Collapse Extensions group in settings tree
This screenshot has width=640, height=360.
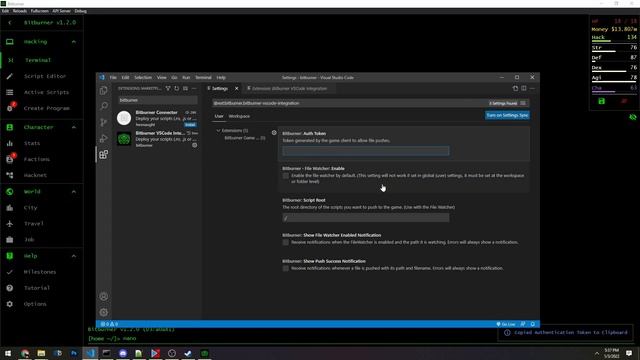pyautogui.click(x=218, y=131)
